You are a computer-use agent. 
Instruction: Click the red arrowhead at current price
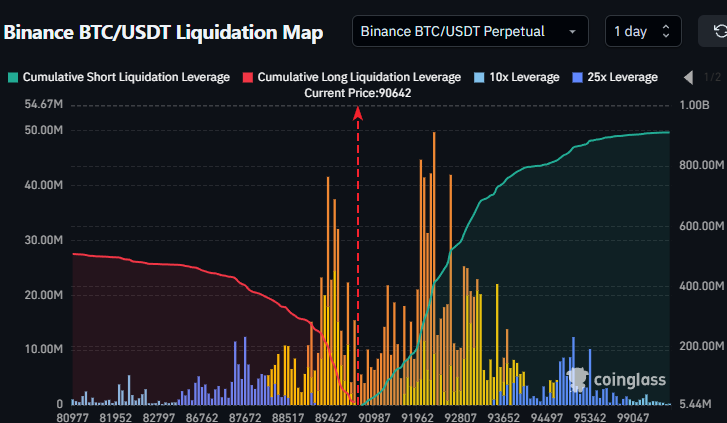pyautogui.click(x=358, y=112)
